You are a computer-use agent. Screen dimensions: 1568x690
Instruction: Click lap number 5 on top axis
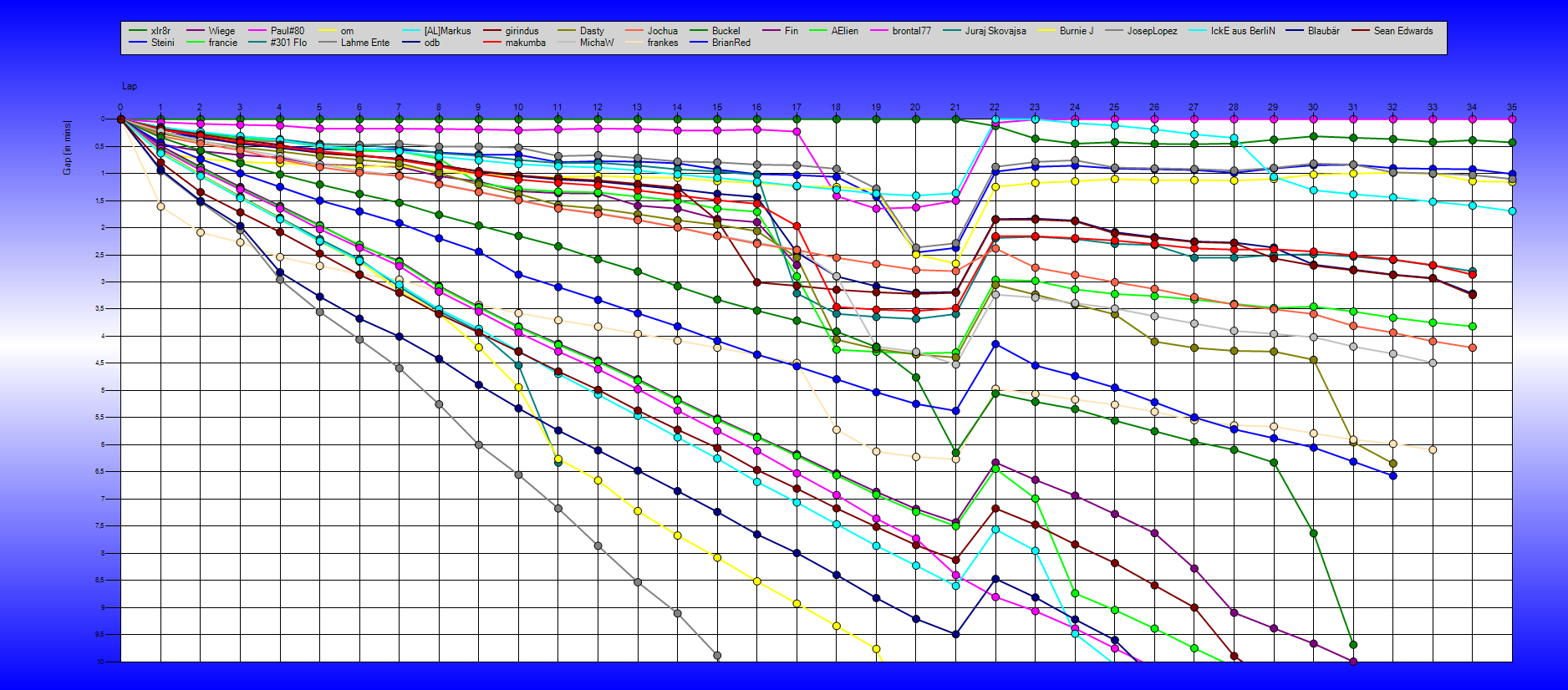click(319, 107)
